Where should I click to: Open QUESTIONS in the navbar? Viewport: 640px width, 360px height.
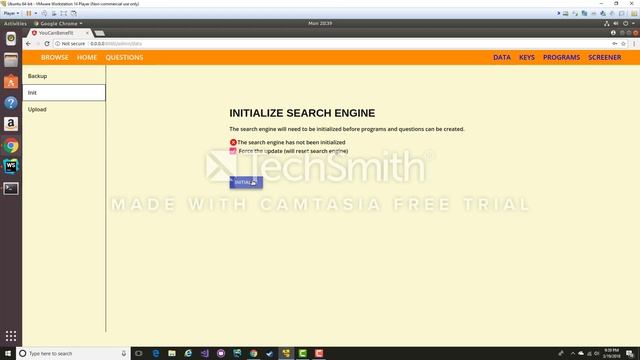coord(124,58)
